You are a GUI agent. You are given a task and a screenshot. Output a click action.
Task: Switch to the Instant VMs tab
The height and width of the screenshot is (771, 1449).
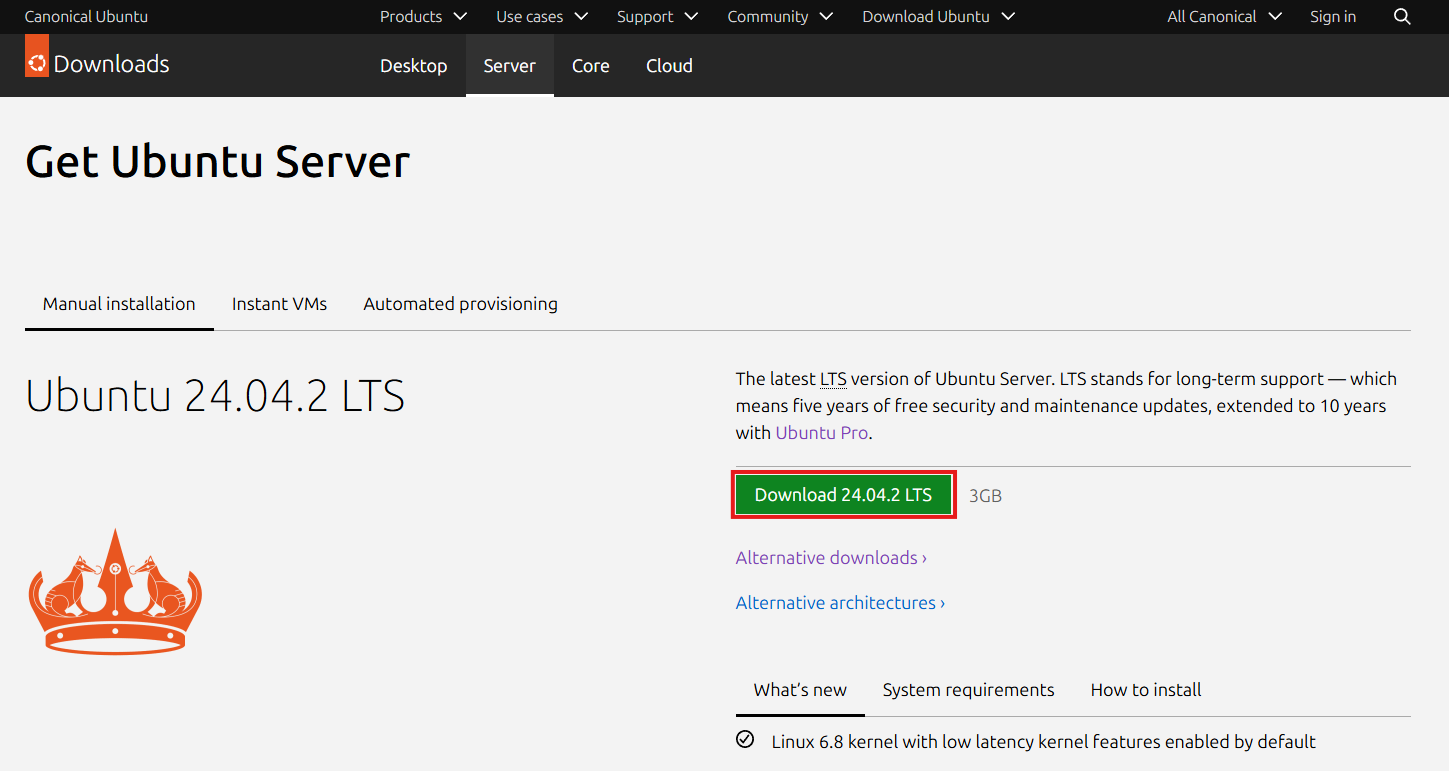[x=280, y=304]
